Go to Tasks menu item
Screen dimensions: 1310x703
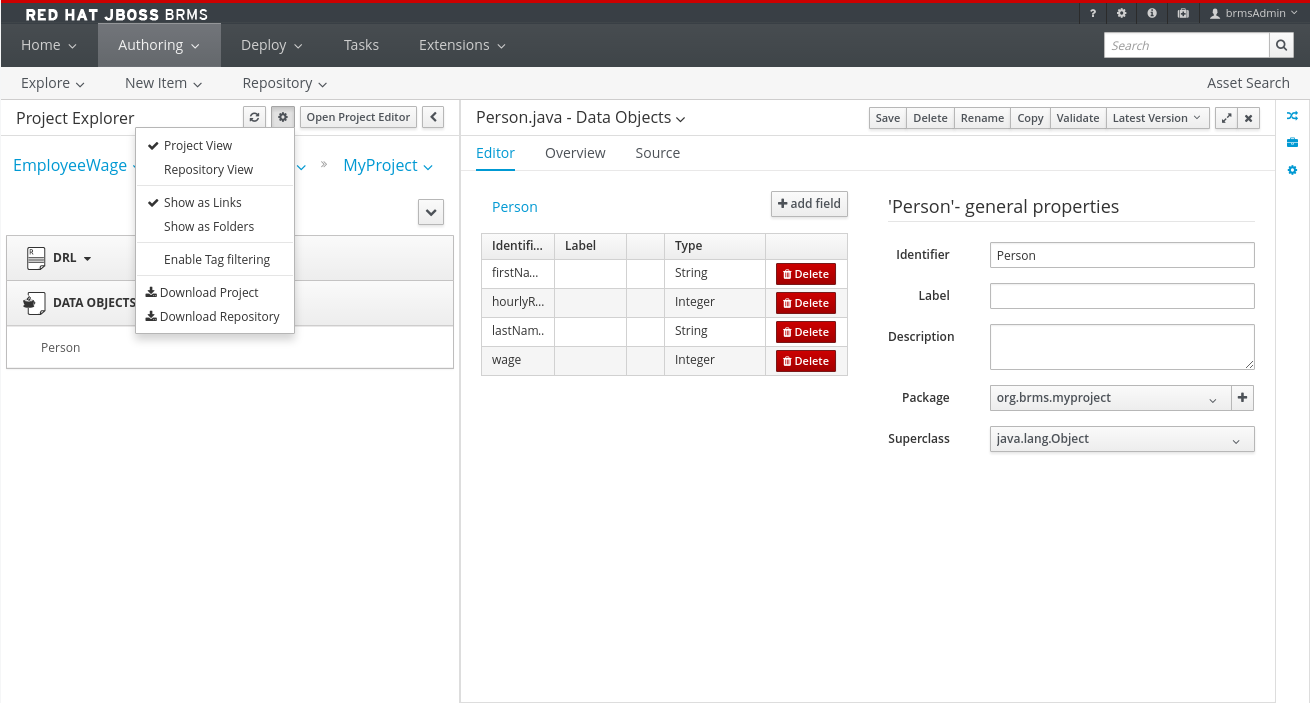click(x=361, y=45)
